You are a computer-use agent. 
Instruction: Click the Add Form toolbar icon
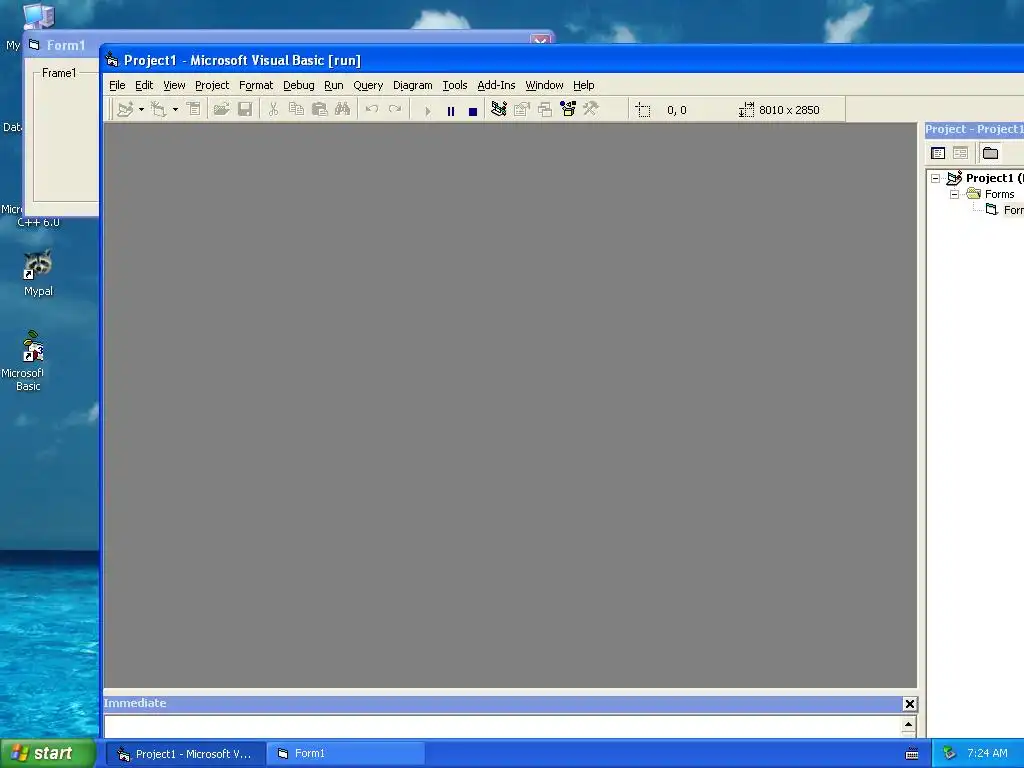point(159,110)
